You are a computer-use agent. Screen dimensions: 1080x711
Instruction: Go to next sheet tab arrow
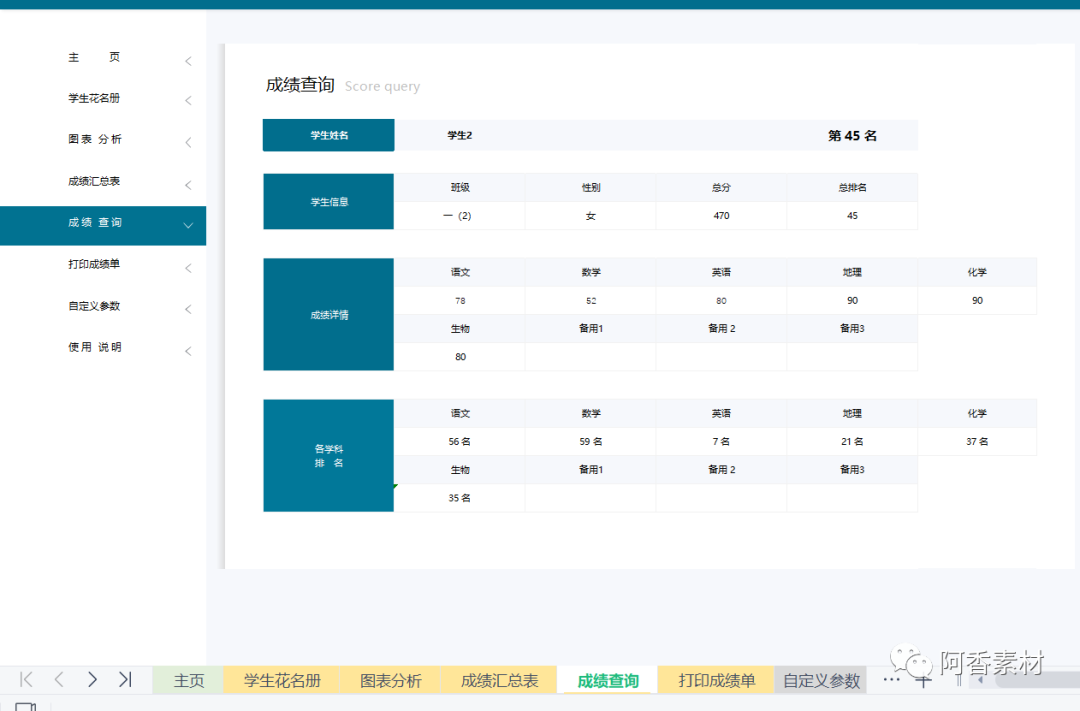pyautogui.click(x=92, y=680)
